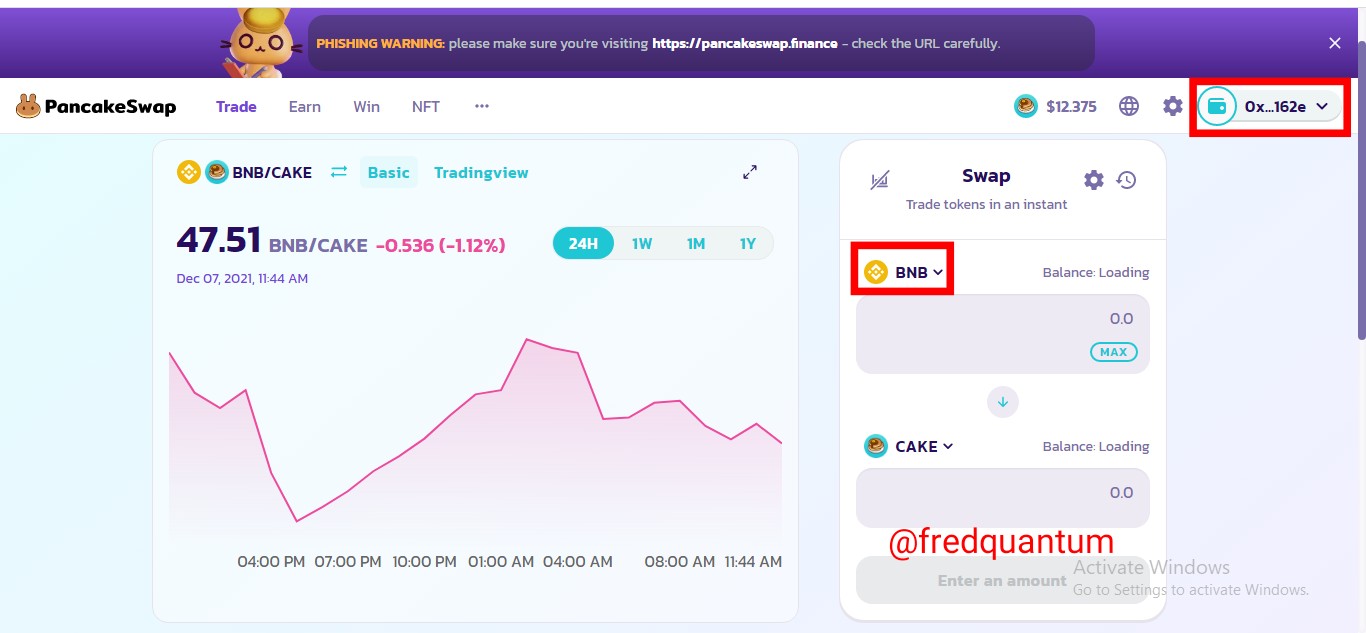The width and height of the screenshot is (1366, 633).
Task: Open the NFT menu
Action: (426, 106)
